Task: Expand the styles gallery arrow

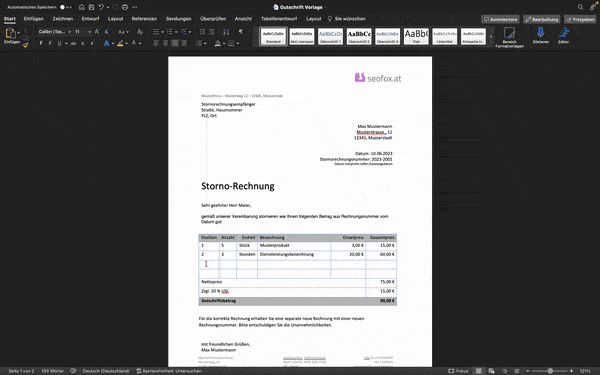Action: point(491,36)
